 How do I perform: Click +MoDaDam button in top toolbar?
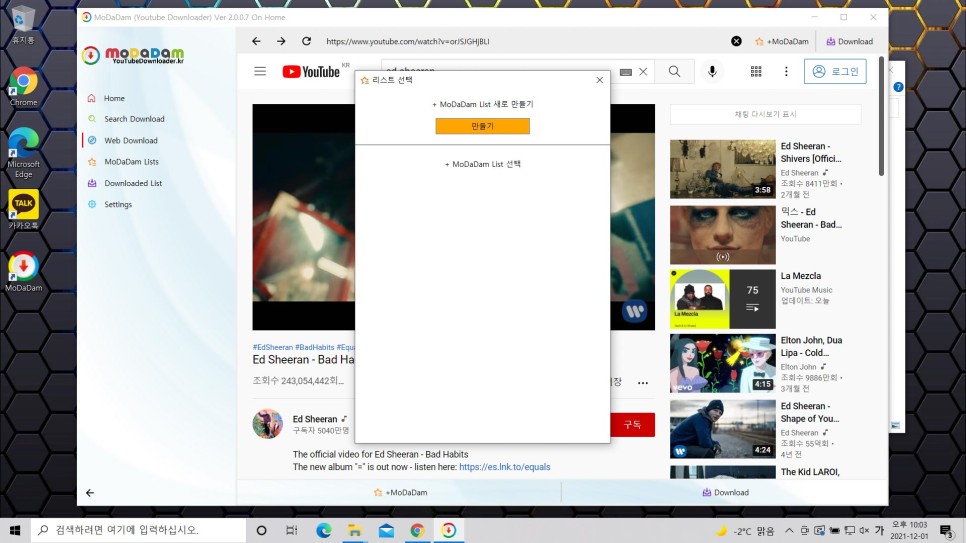(782, 41)
